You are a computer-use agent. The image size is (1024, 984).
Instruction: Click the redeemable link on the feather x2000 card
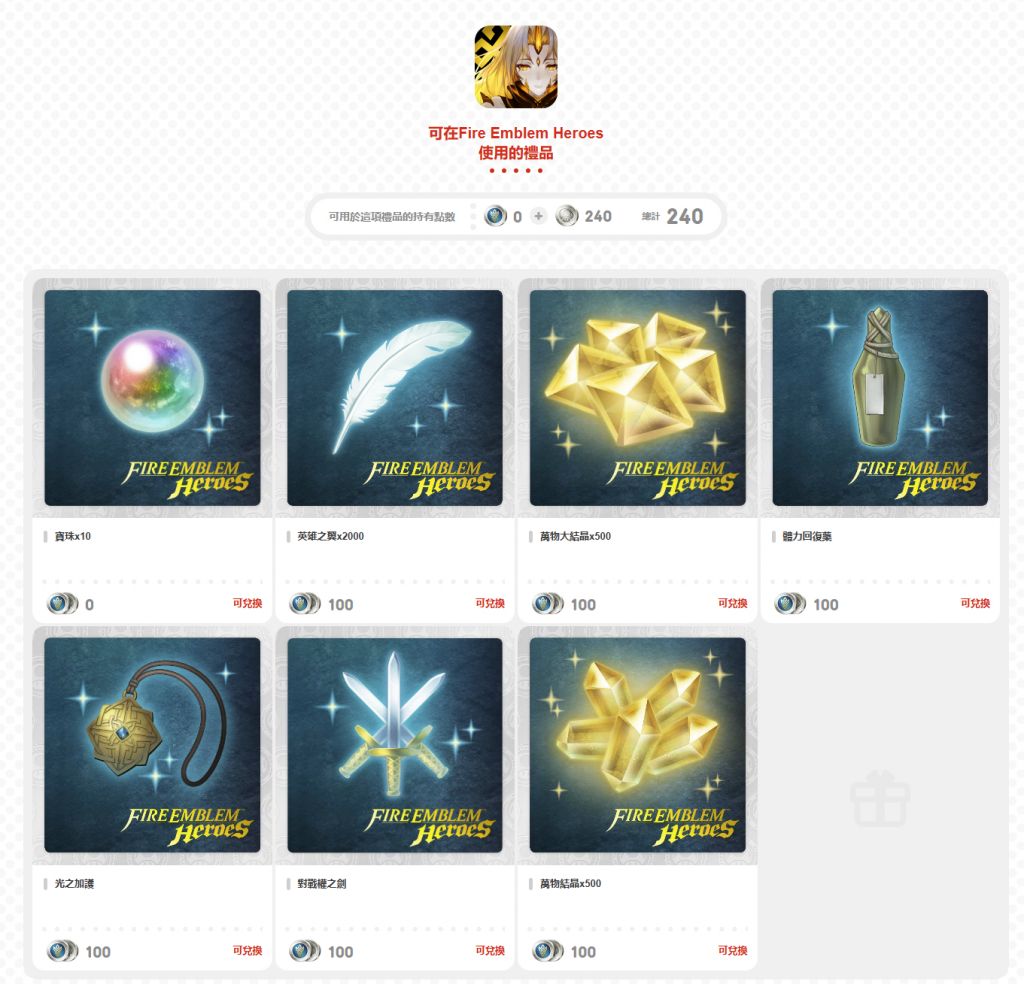point(490,603)
